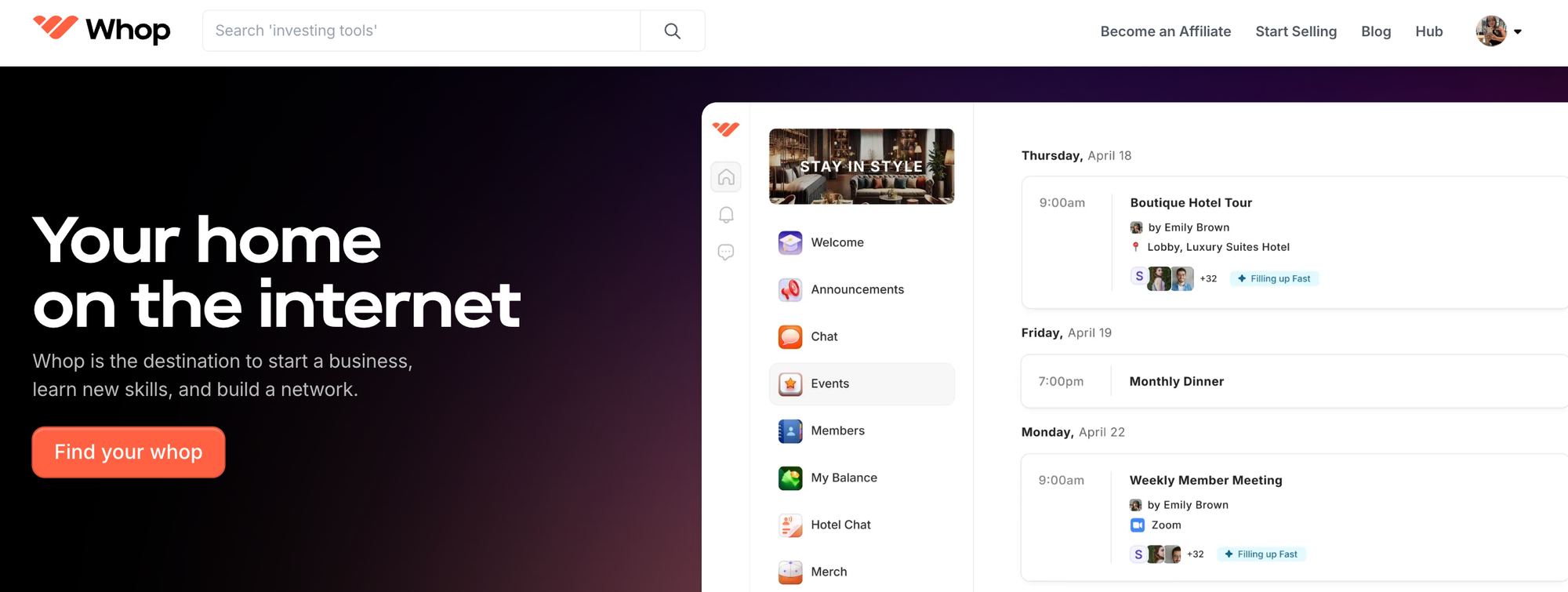Screen dimensions: 1568x592
Task: Open the Boutique Hotel Tour event
Action: [1294, 242]
